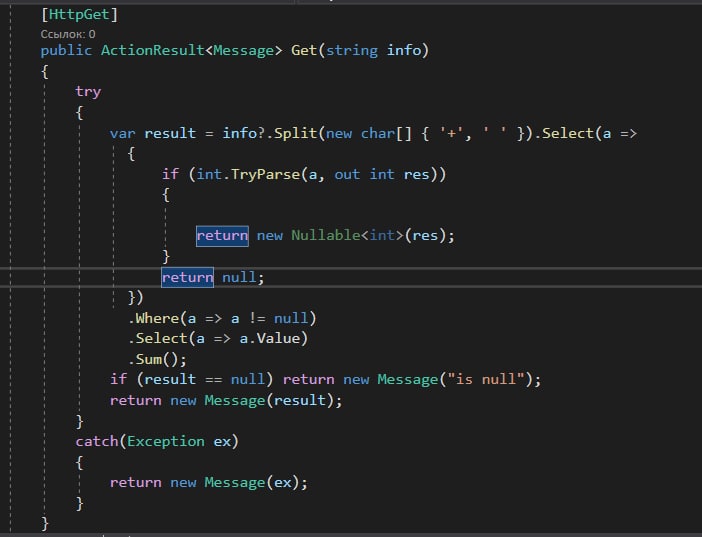Select the null literal after return
This screenshot has width=702, height=537.
coord(239,278)
